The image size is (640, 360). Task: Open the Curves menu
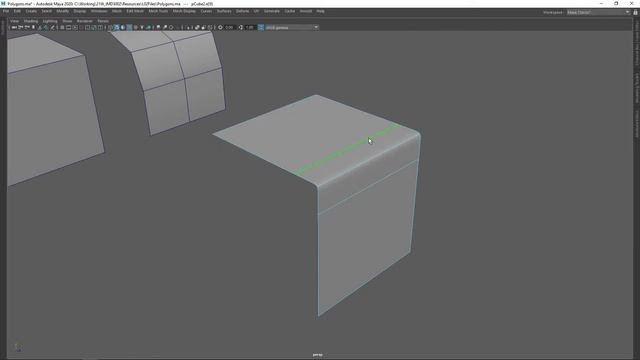(206, 11)
